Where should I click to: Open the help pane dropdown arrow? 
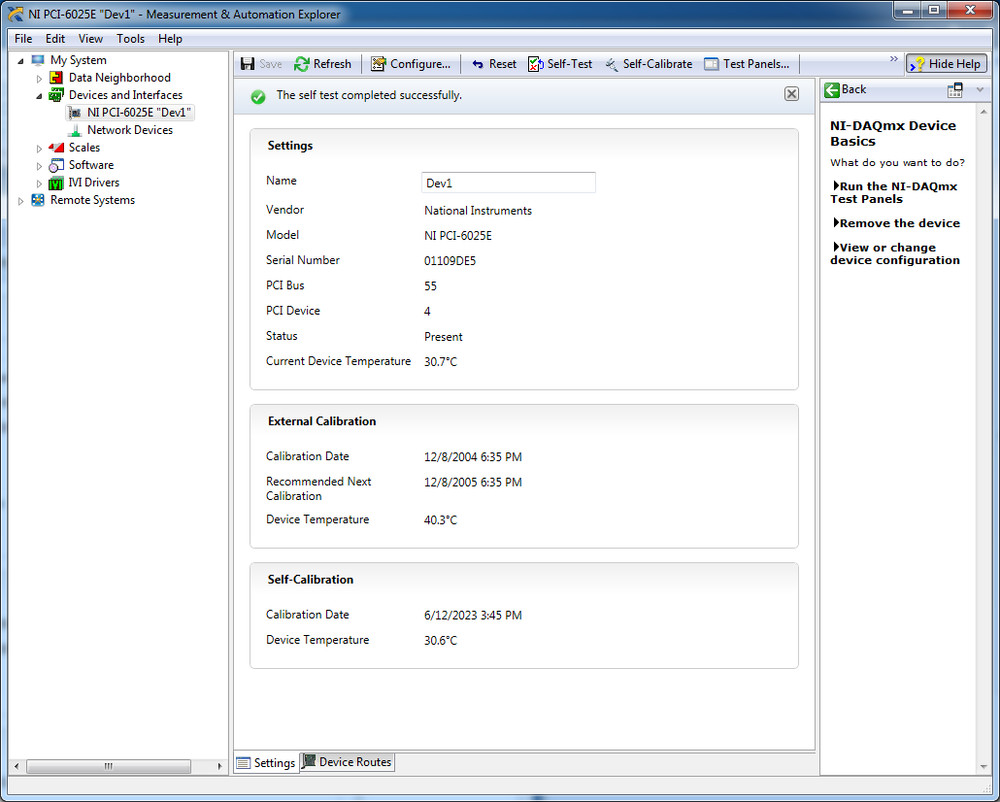[980, 90]
